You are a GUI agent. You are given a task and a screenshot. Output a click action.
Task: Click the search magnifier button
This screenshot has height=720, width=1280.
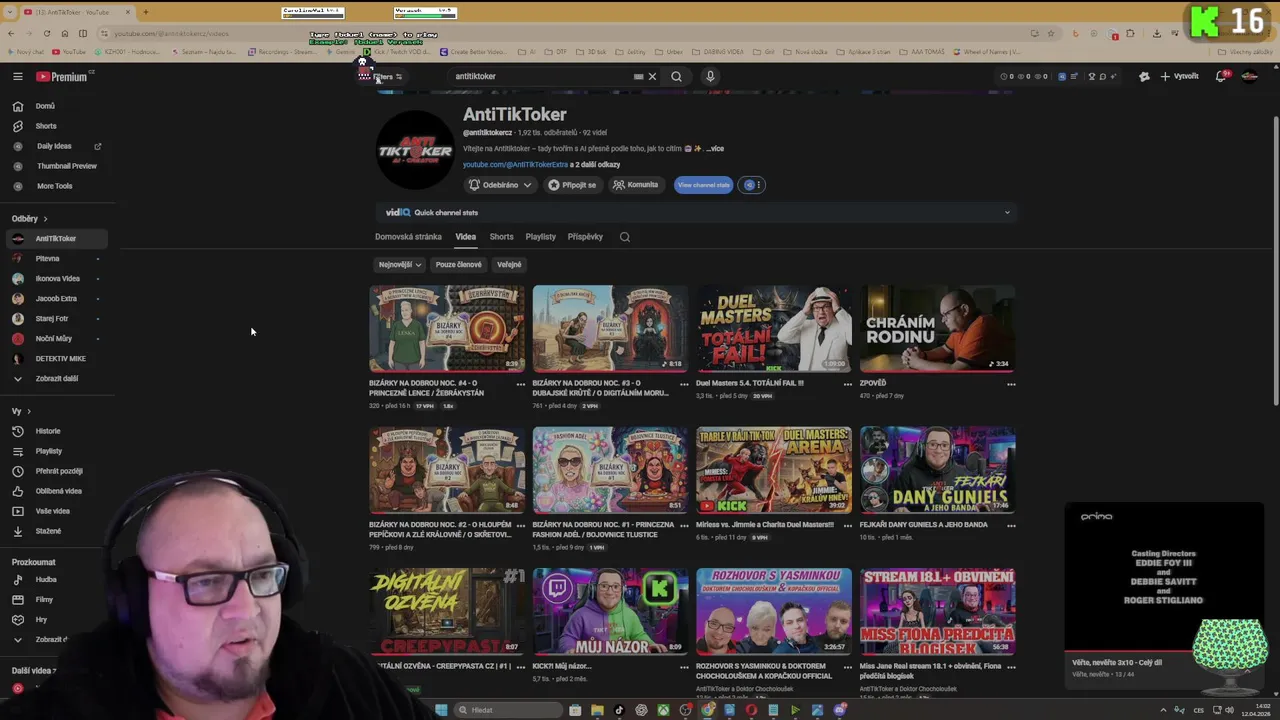pos(676,76)
